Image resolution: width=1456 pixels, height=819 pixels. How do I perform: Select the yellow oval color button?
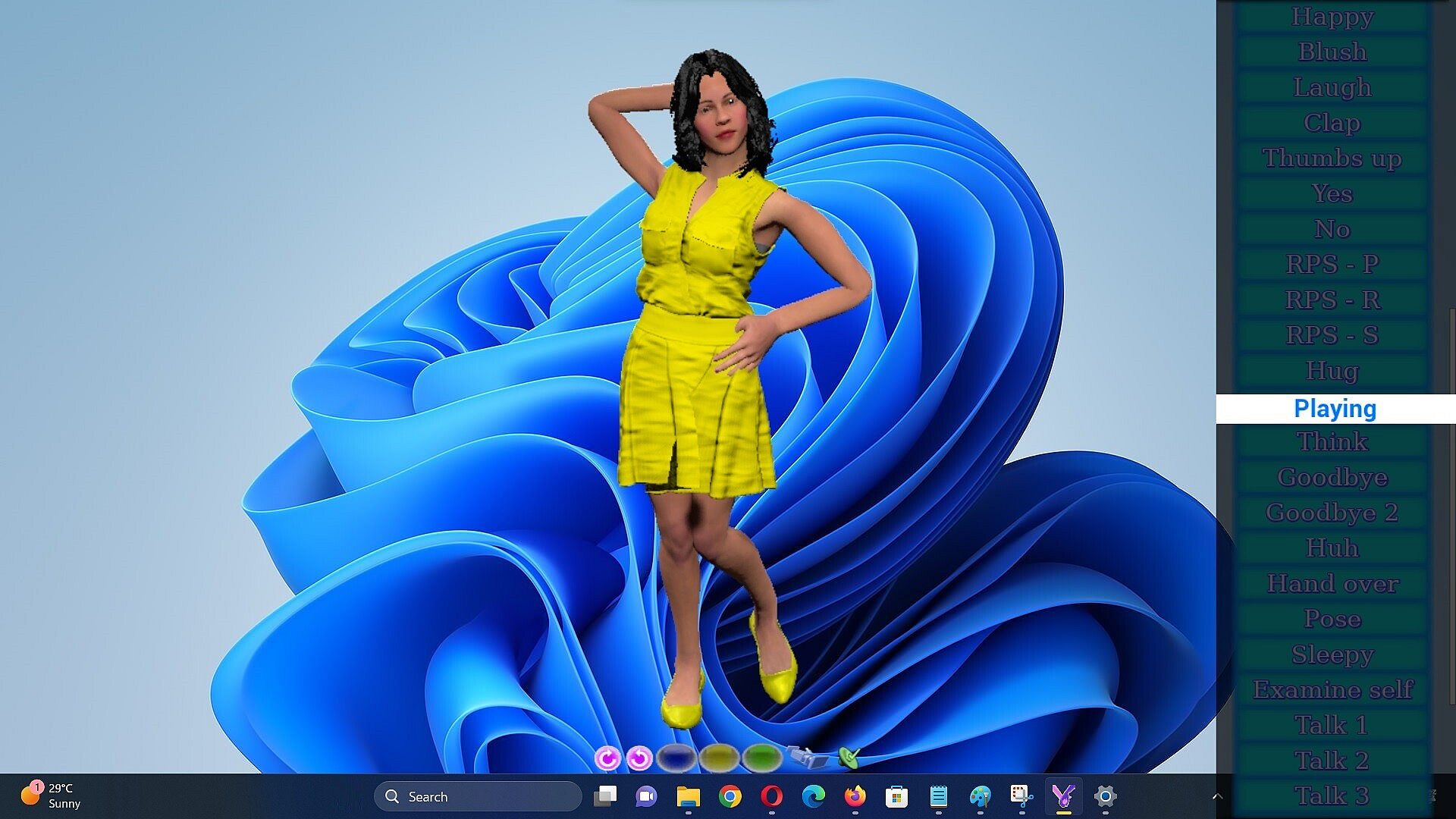coord(719,757)
